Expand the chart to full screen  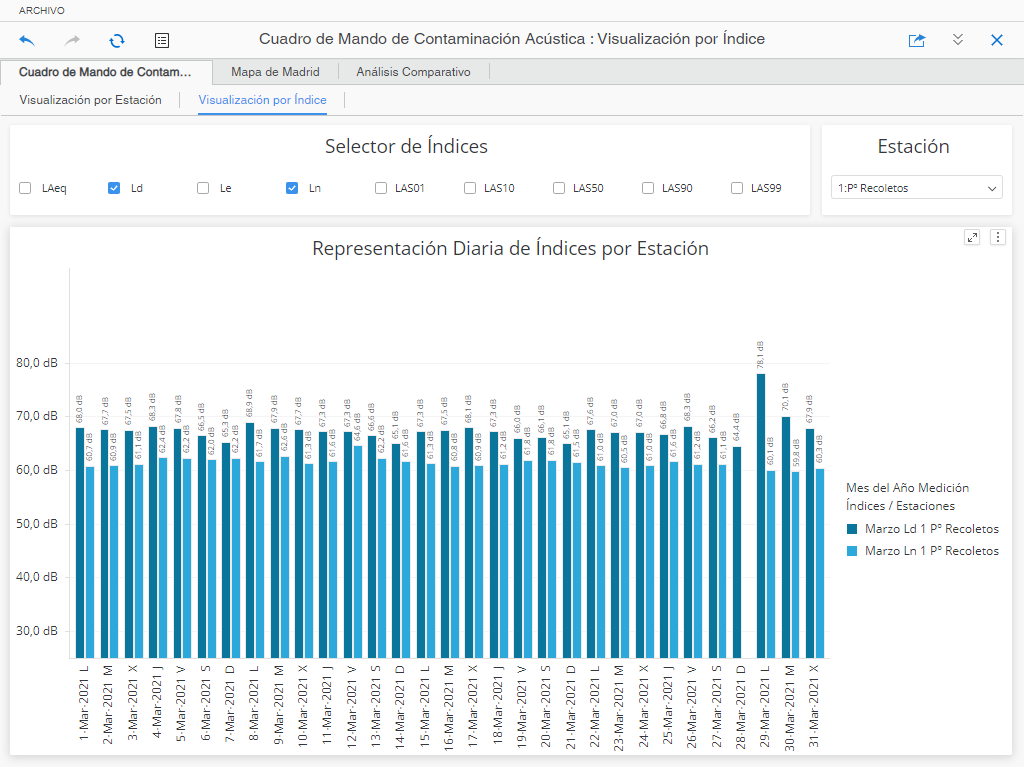pos(972,237)
